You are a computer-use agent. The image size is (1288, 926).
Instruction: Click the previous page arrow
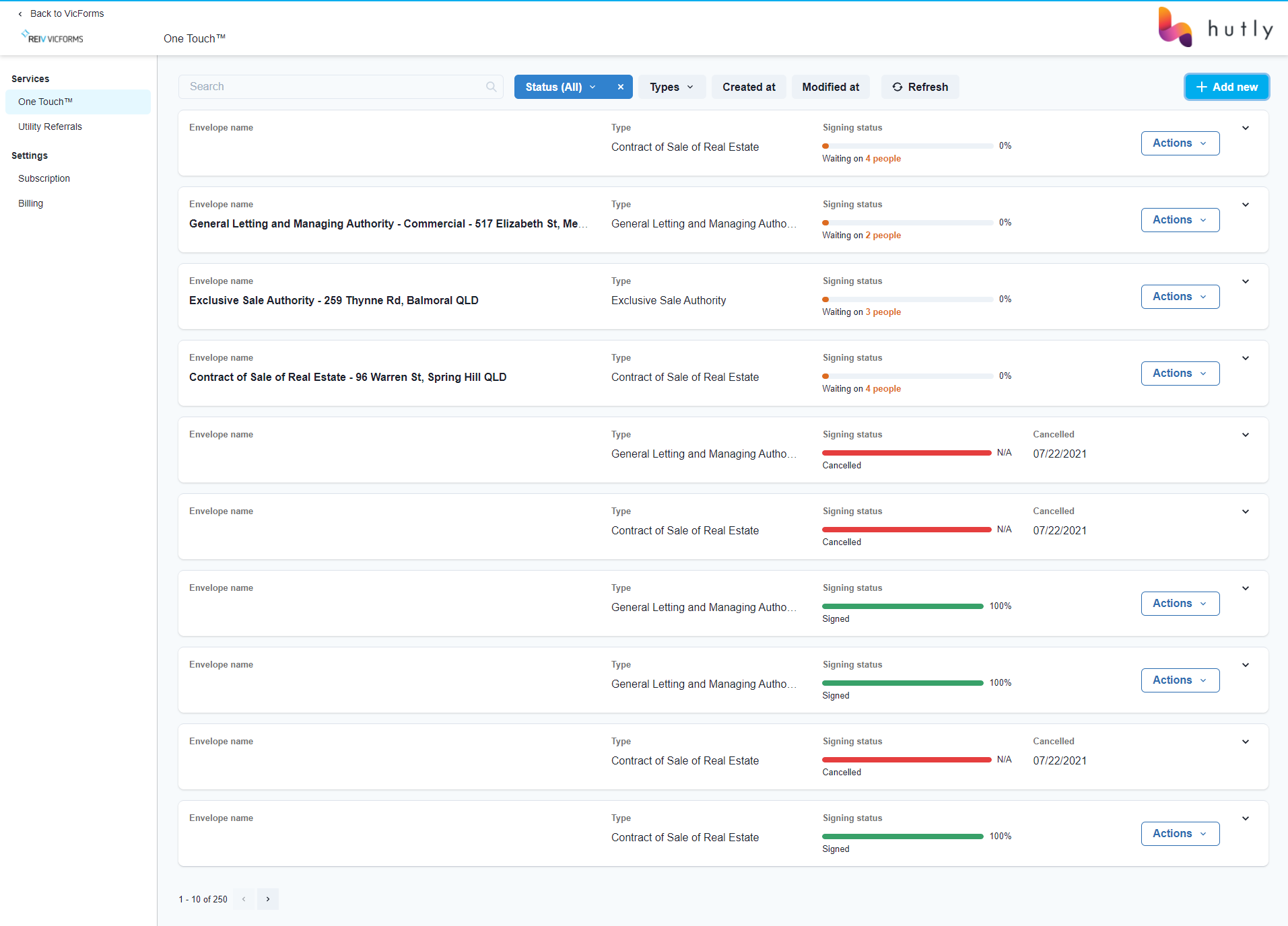(x=244, y=899)
